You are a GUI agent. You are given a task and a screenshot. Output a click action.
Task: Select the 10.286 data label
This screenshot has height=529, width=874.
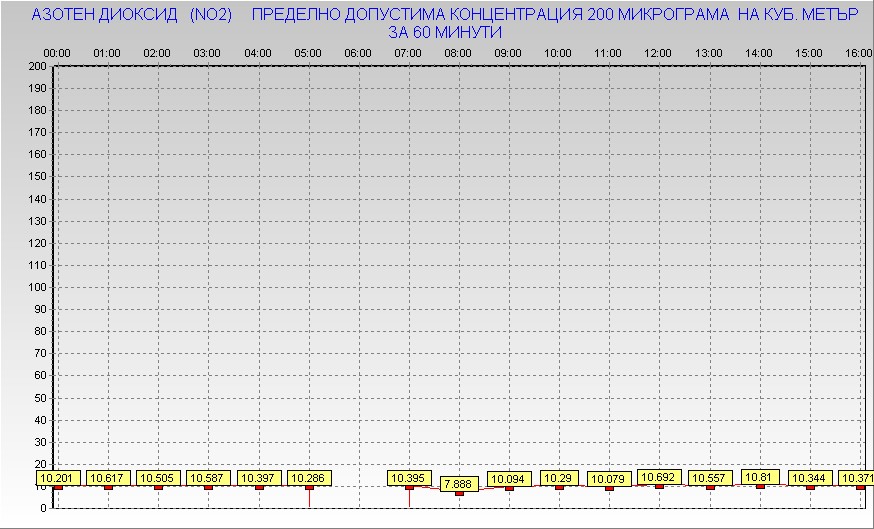click(x=309, y=478)
